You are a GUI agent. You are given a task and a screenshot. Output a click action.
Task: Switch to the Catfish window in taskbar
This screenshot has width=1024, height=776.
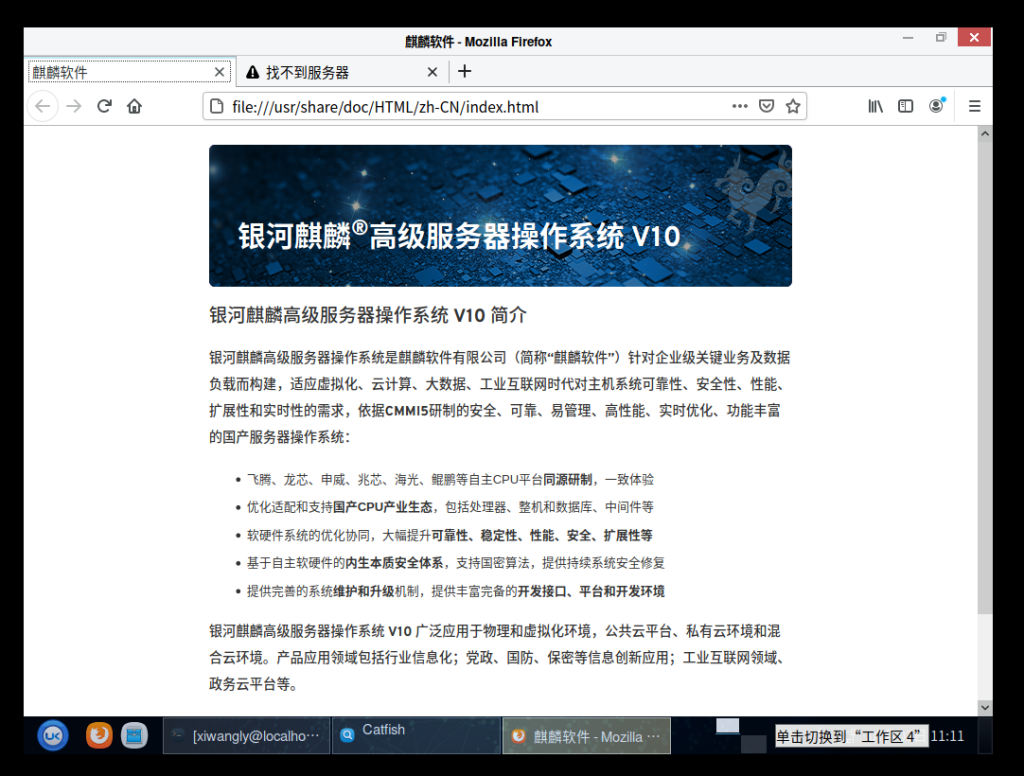(x=417, y=736)
